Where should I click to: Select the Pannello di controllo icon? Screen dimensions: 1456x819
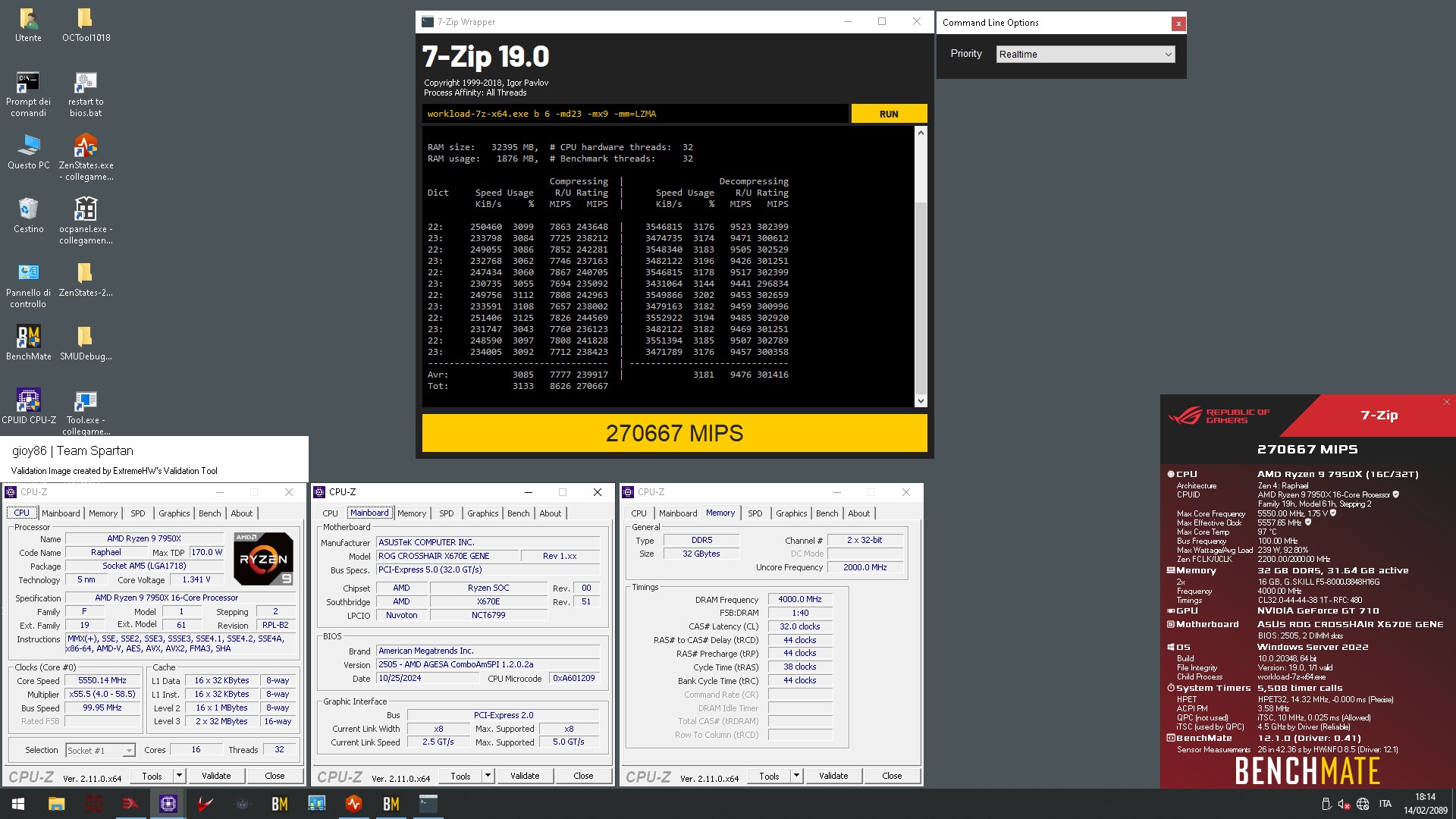pyautogui.click(x=28, y=285)
